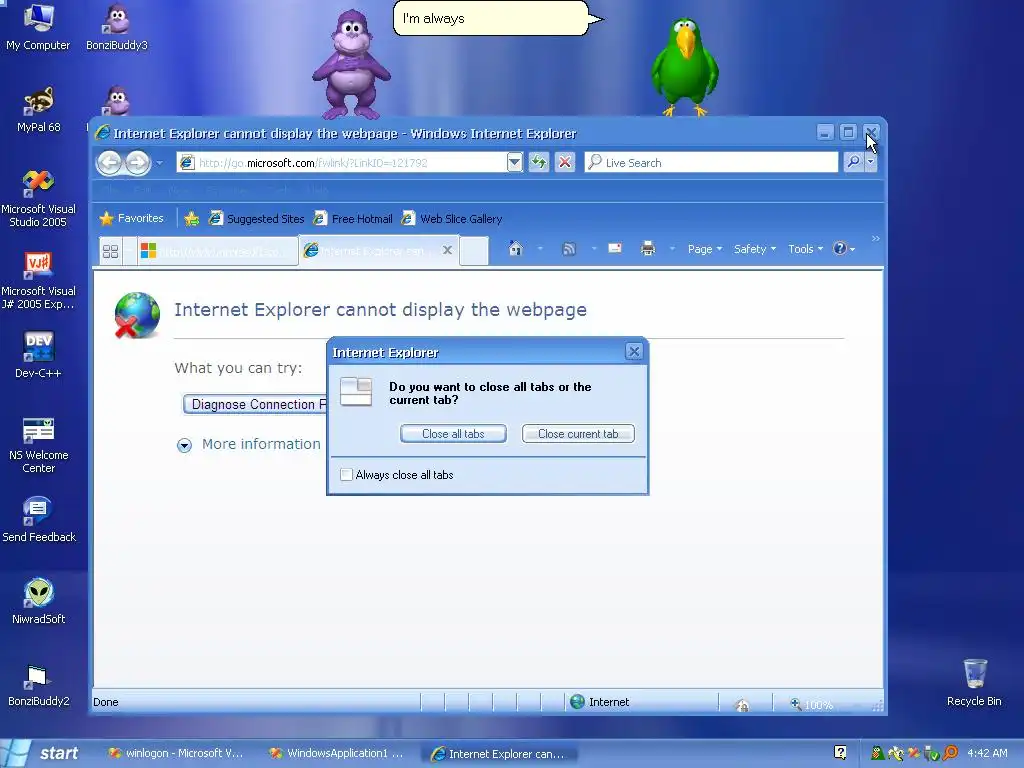Screen dimensions: 1024x768
Task: Click the question mark help tray icon
Action: click(x=840, y=752)
